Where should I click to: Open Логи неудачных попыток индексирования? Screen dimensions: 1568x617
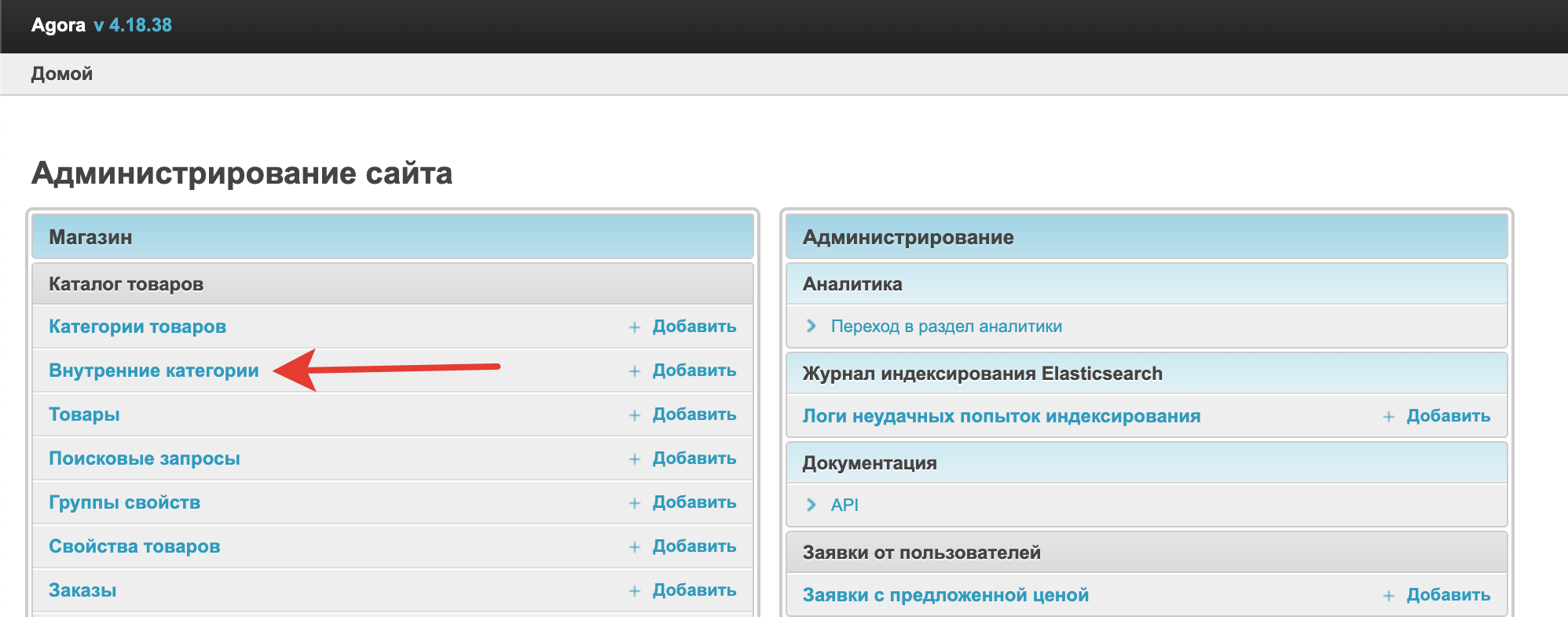(1002, 416)
